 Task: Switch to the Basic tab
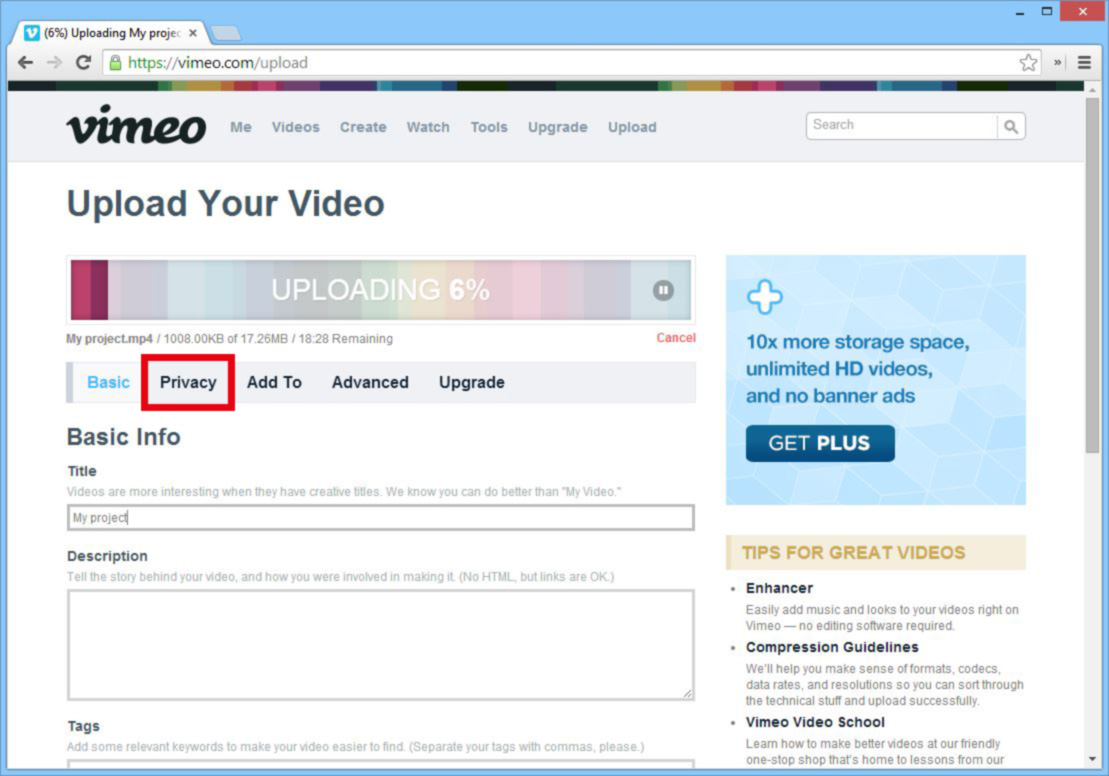108,382
